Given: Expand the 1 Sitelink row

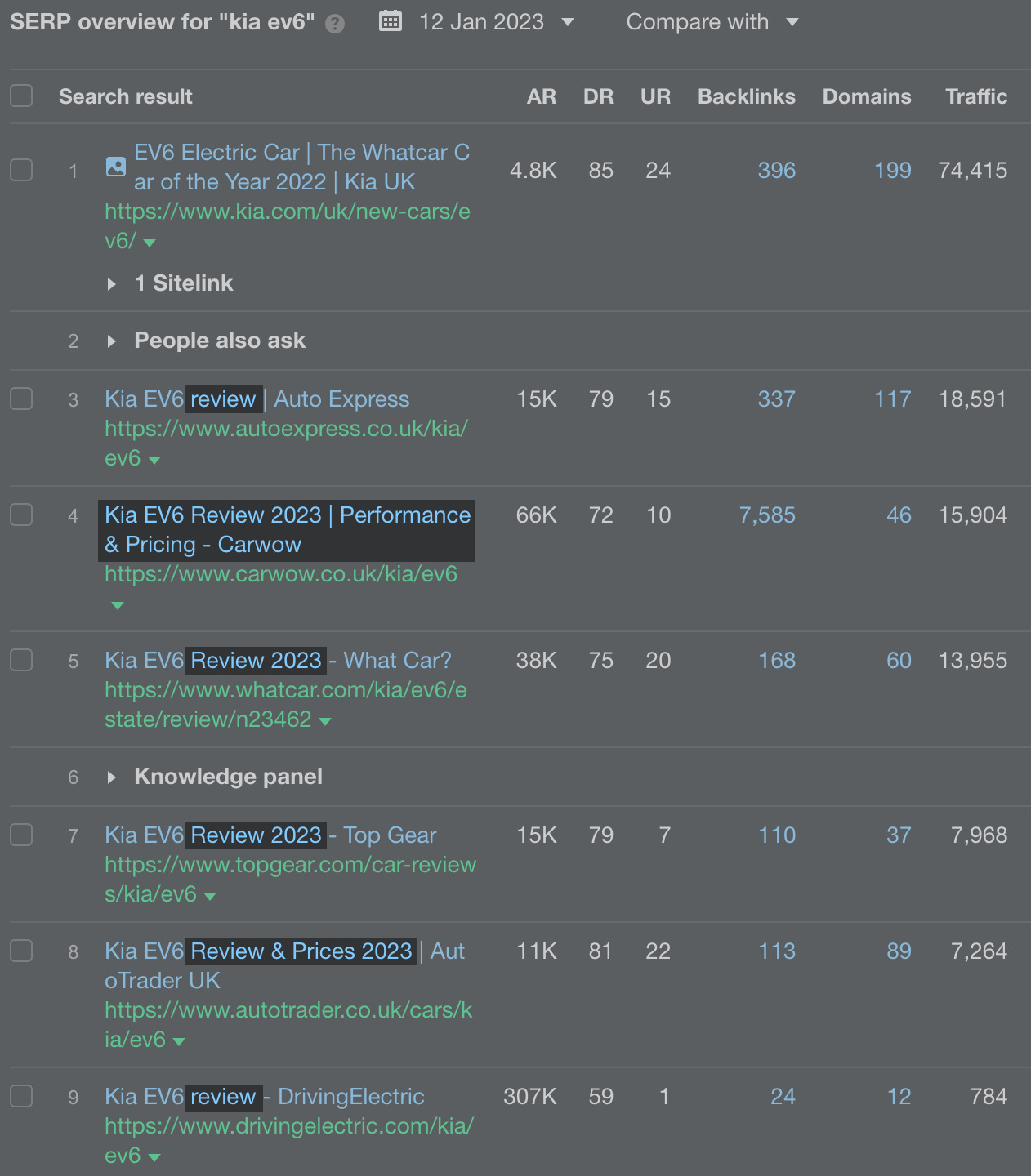Looking at the screenshot, I should [112, 283].
